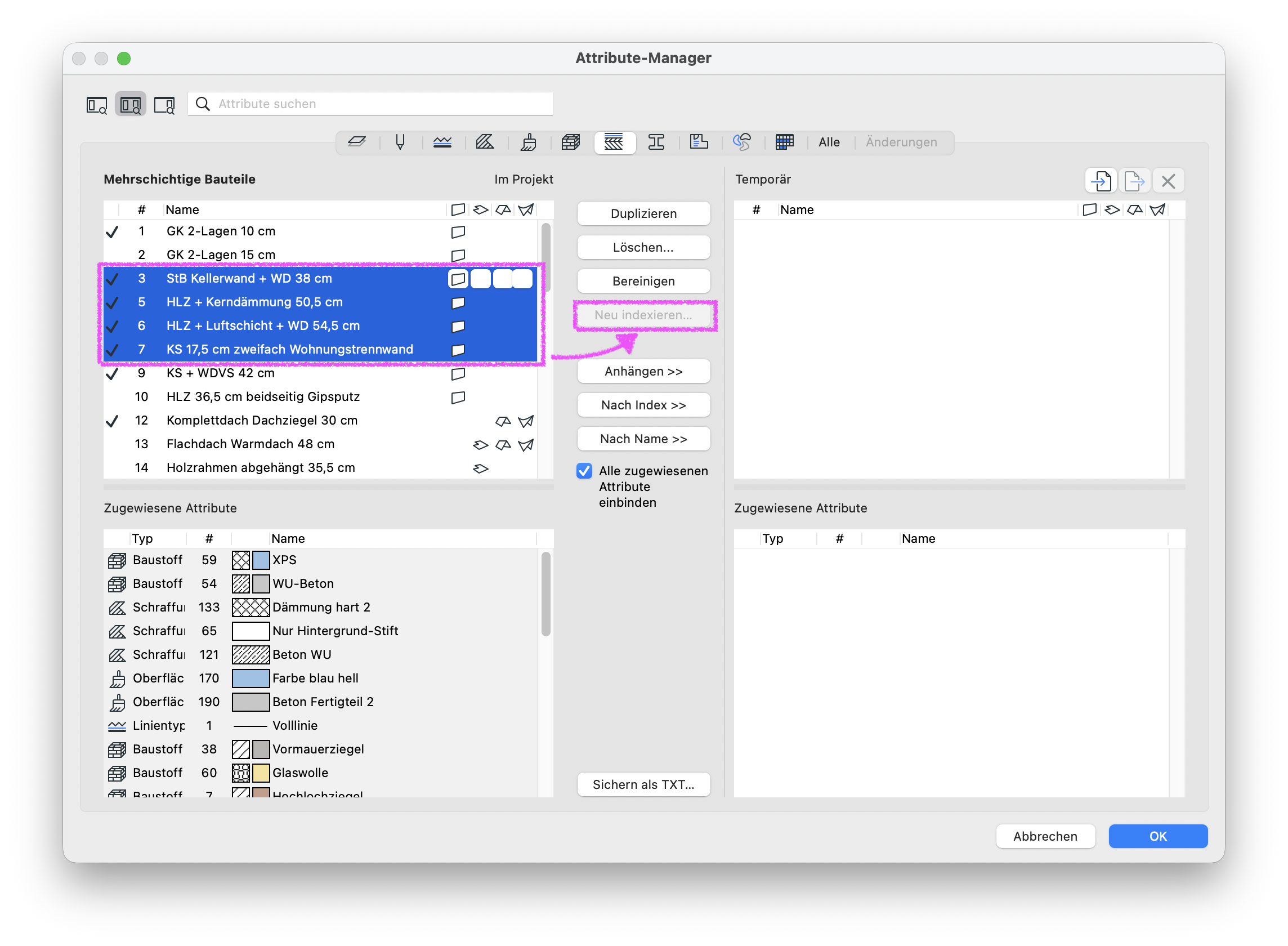This screenshot has width=1288, height=946.
Task: Select row GK 2-Lagen 10 cm
Action: [x=320, y=231]
